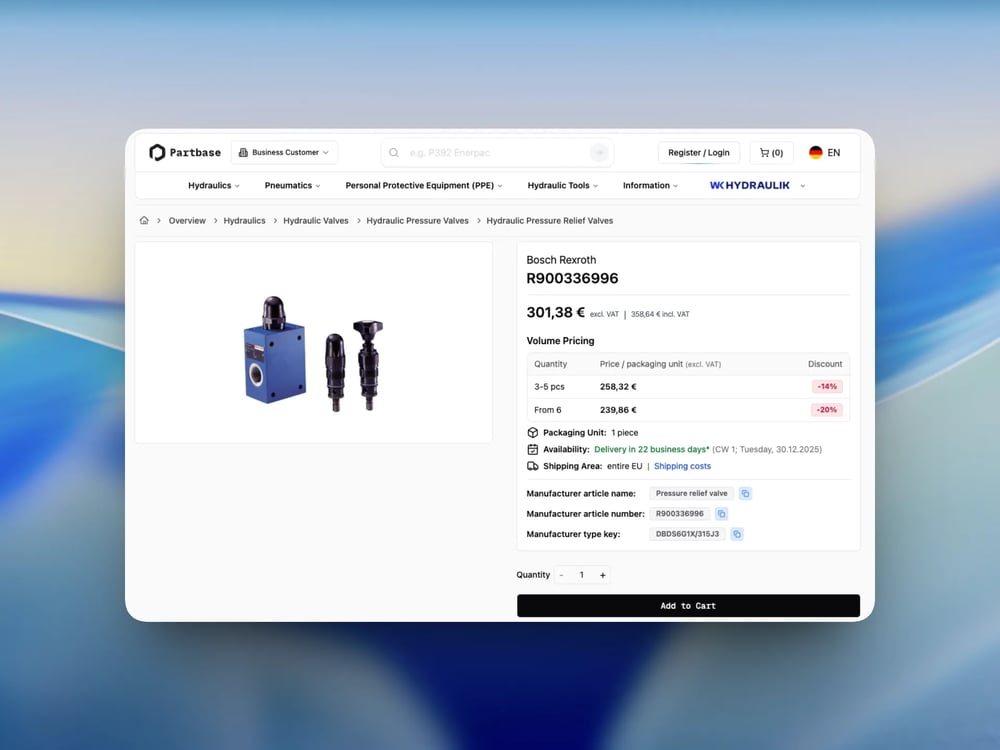1000x750 pixels.
Task: Increase quantity with plus button
Action: (603, 575)
